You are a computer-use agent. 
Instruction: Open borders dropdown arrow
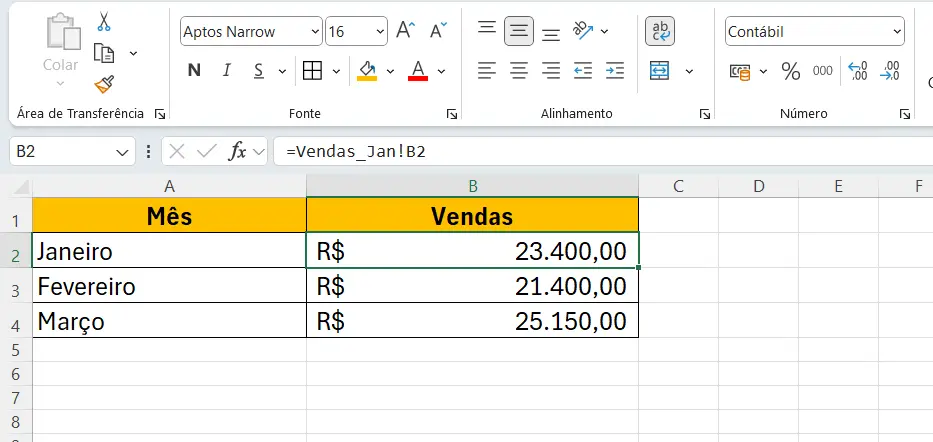click(x=336, y=71)
